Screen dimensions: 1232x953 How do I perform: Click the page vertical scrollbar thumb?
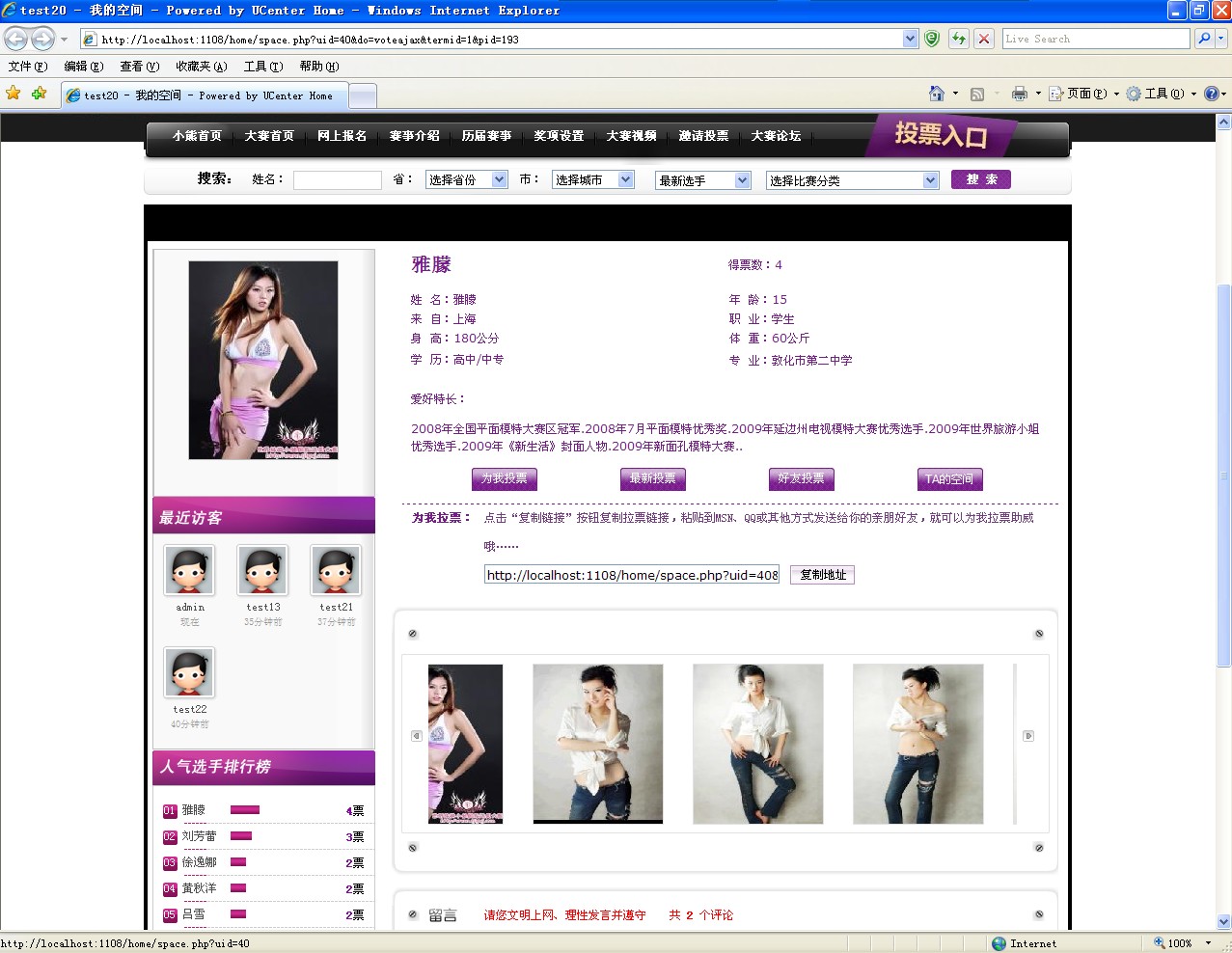[1223, 476]
